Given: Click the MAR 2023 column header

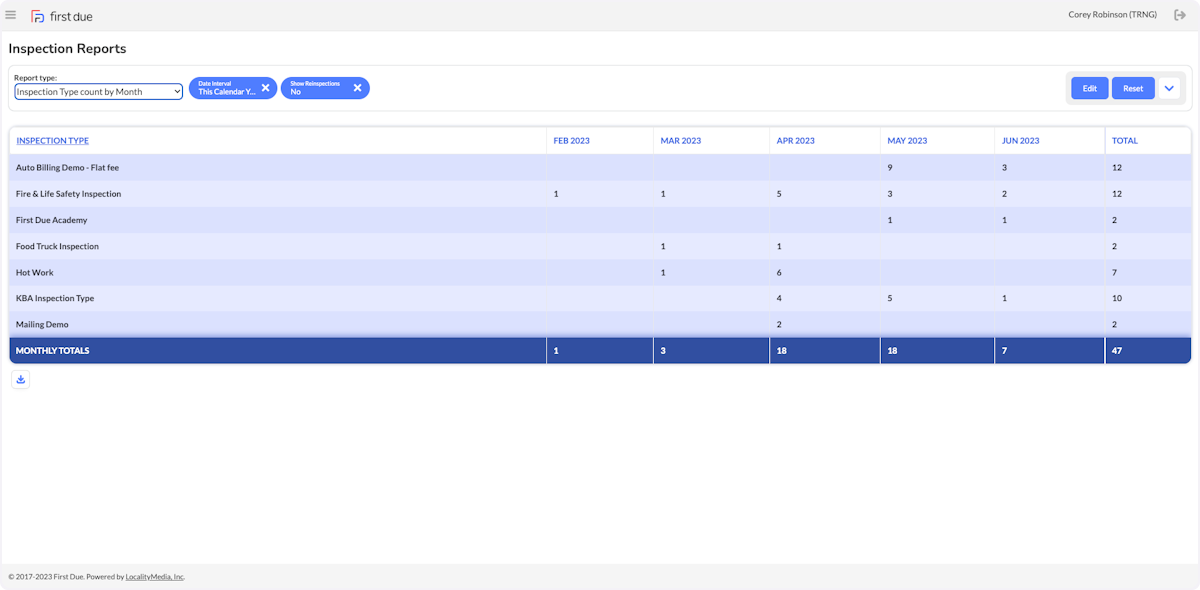Looking at the screenshot, I should [x=681, y=141].
